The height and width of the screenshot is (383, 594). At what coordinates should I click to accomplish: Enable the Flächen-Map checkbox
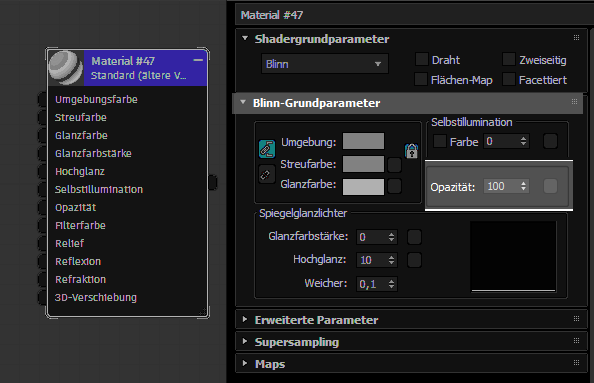tap(421, 80)
